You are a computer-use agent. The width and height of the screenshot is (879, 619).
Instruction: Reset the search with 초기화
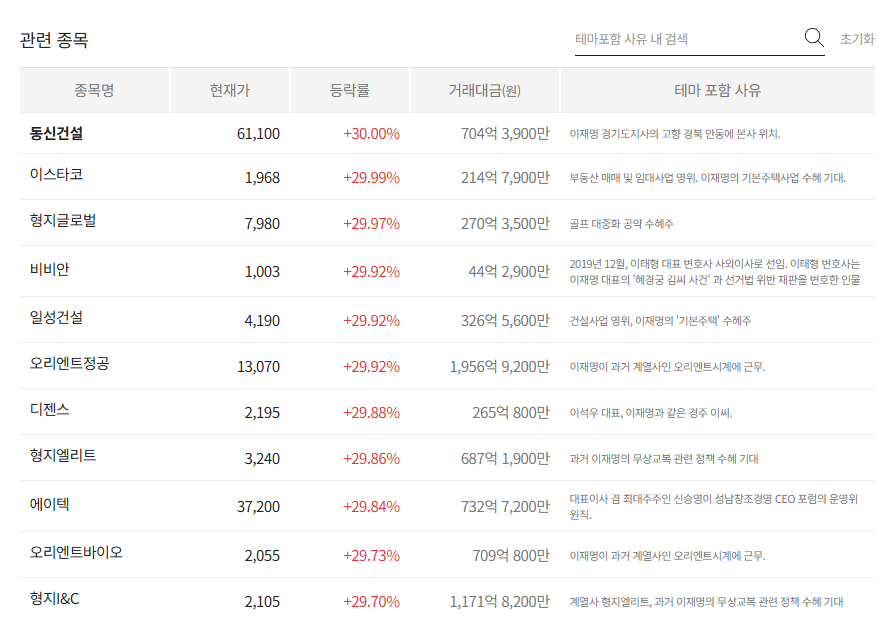point(858,39)
